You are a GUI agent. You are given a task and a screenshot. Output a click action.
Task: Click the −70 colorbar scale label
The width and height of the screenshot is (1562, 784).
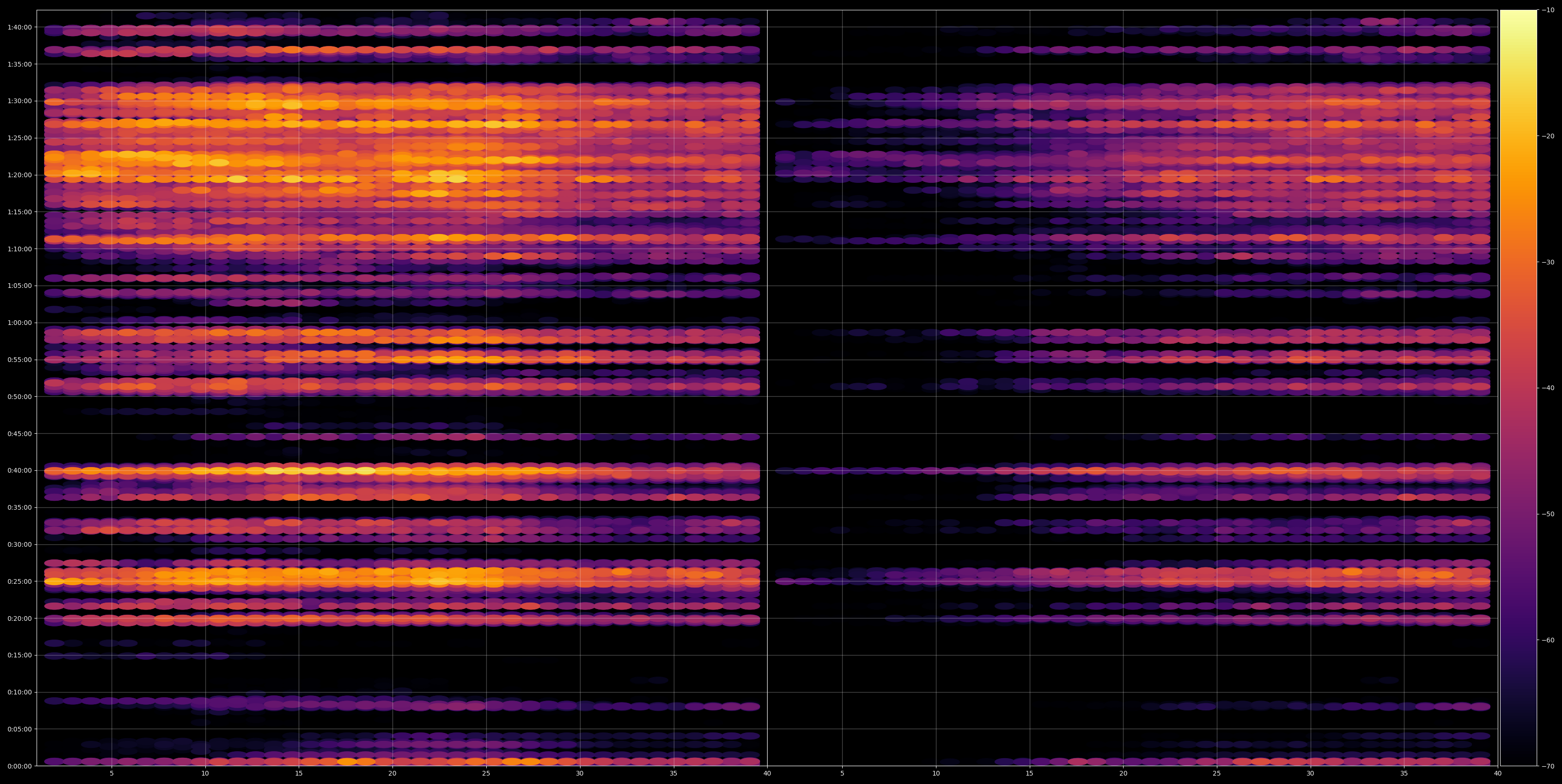[x=1547, y=766]
